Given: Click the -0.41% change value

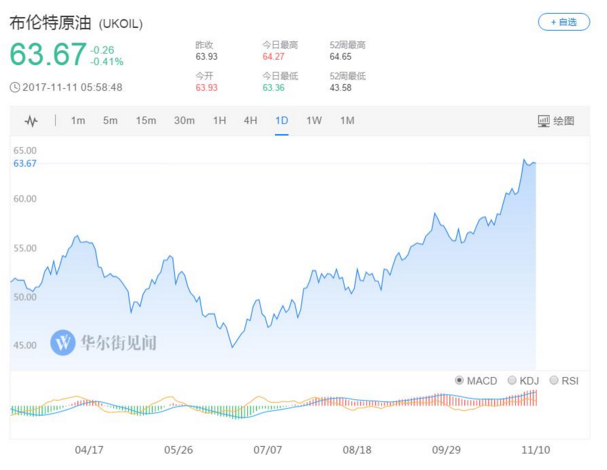Looking at the screenshot, I should tap(106, 62).
